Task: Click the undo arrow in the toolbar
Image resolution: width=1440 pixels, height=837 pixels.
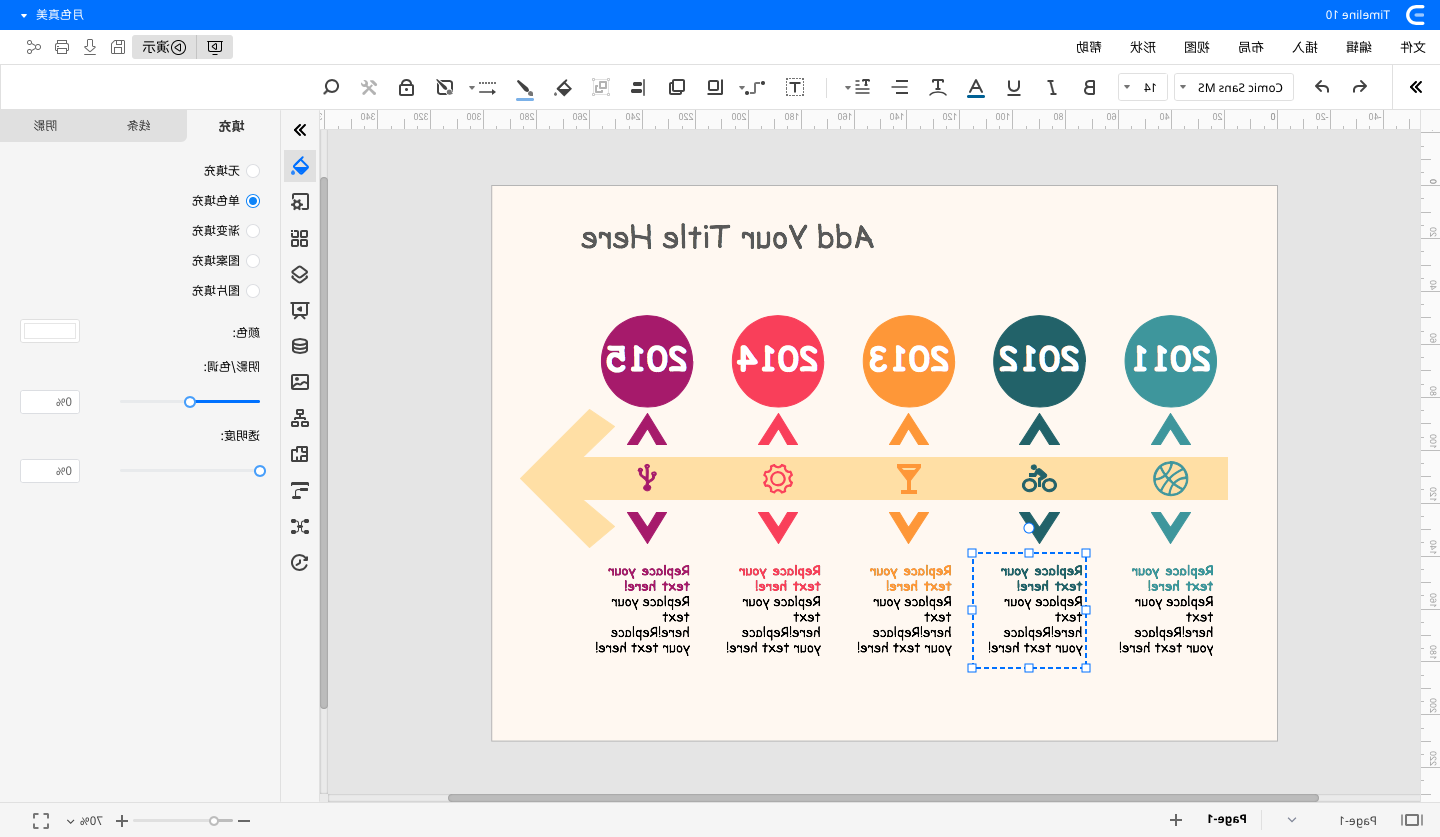Action: (1359, 87)
